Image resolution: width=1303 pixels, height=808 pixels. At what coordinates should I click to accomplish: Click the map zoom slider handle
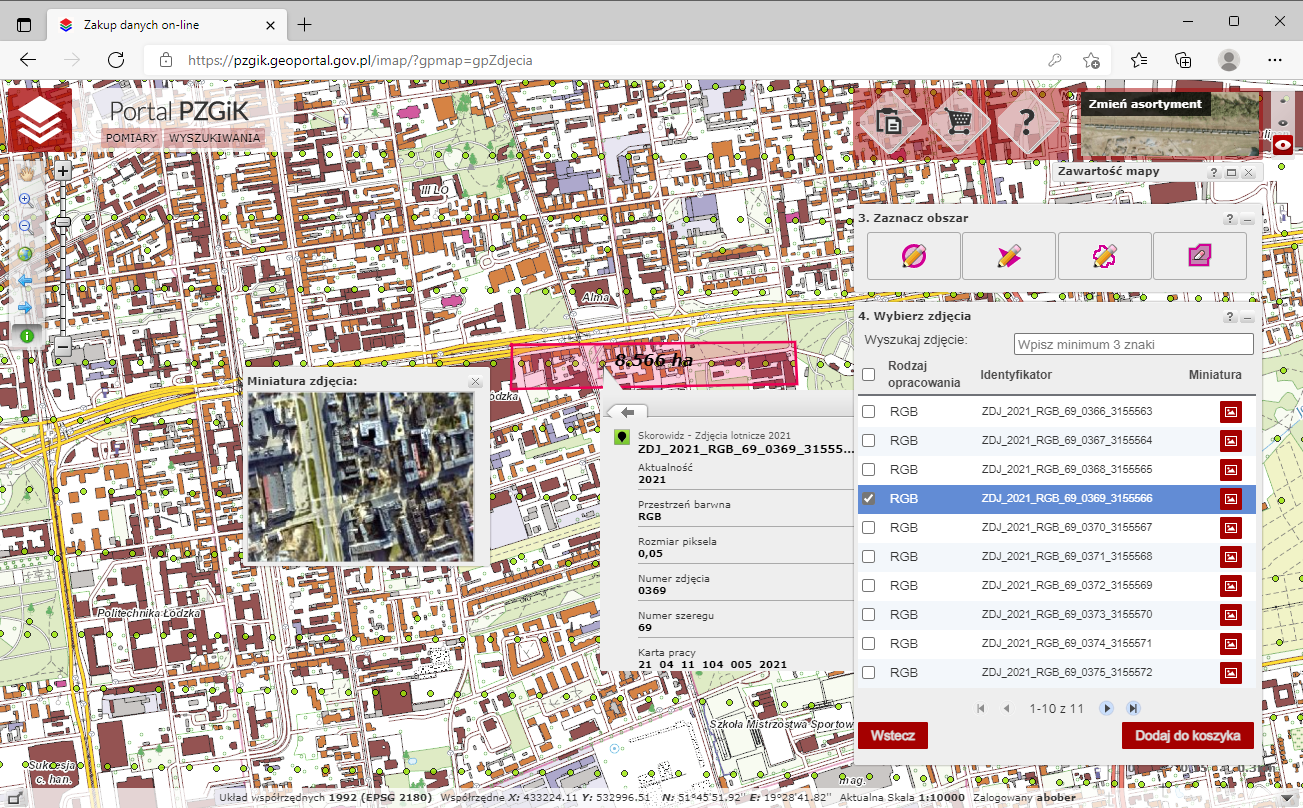point(62,222)
